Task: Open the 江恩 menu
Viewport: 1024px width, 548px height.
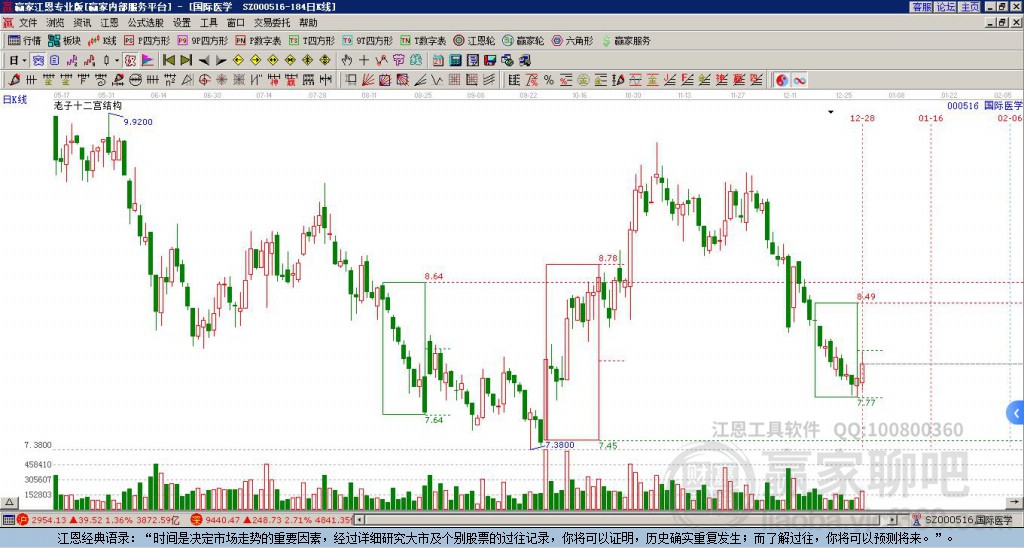Action: tap(109, 23)
